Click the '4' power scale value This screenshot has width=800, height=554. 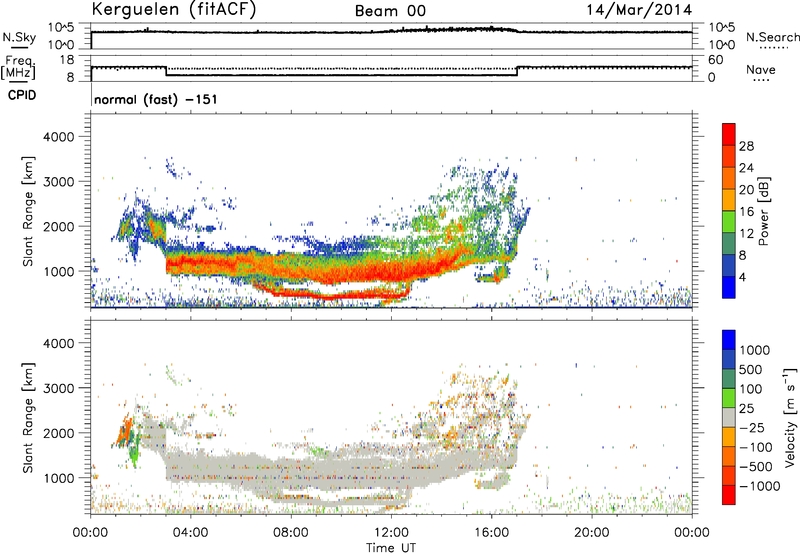743,277
